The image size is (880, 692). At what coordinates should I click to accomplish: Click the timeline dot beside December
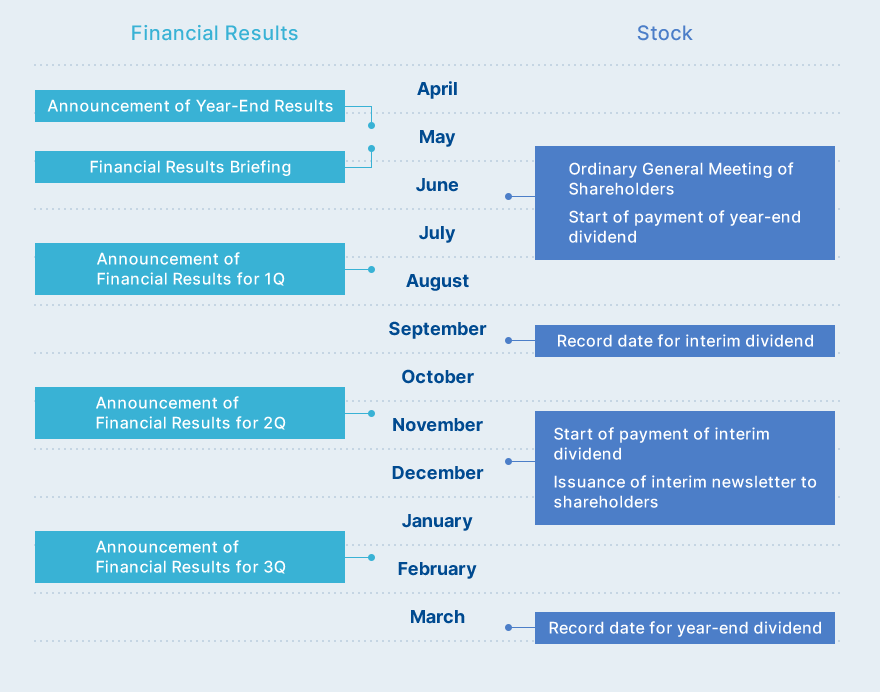pyautogui.click(x=508, y=461)
